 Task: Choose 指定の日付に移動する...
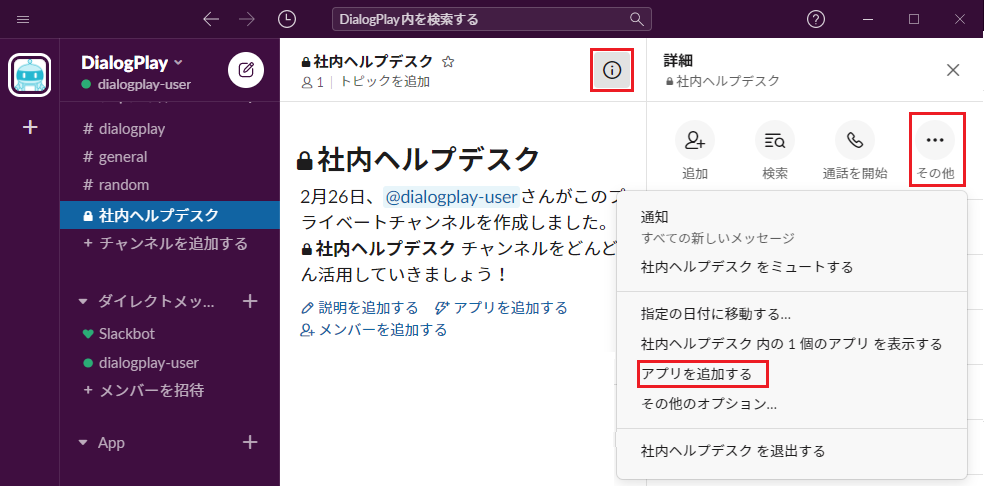pos(791,314)
